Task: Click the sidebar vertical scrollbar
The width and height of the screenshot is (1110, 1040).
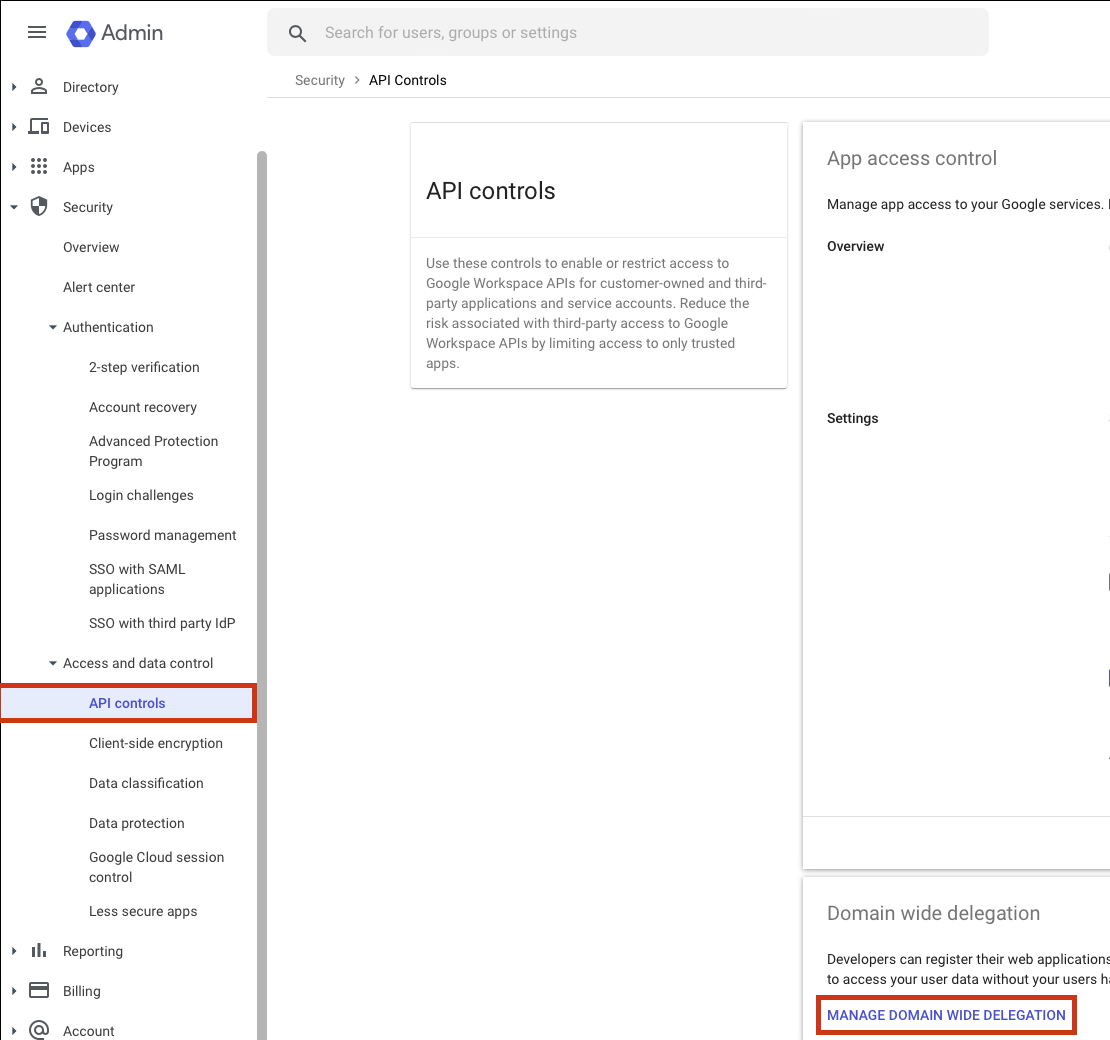Action: 262,595
